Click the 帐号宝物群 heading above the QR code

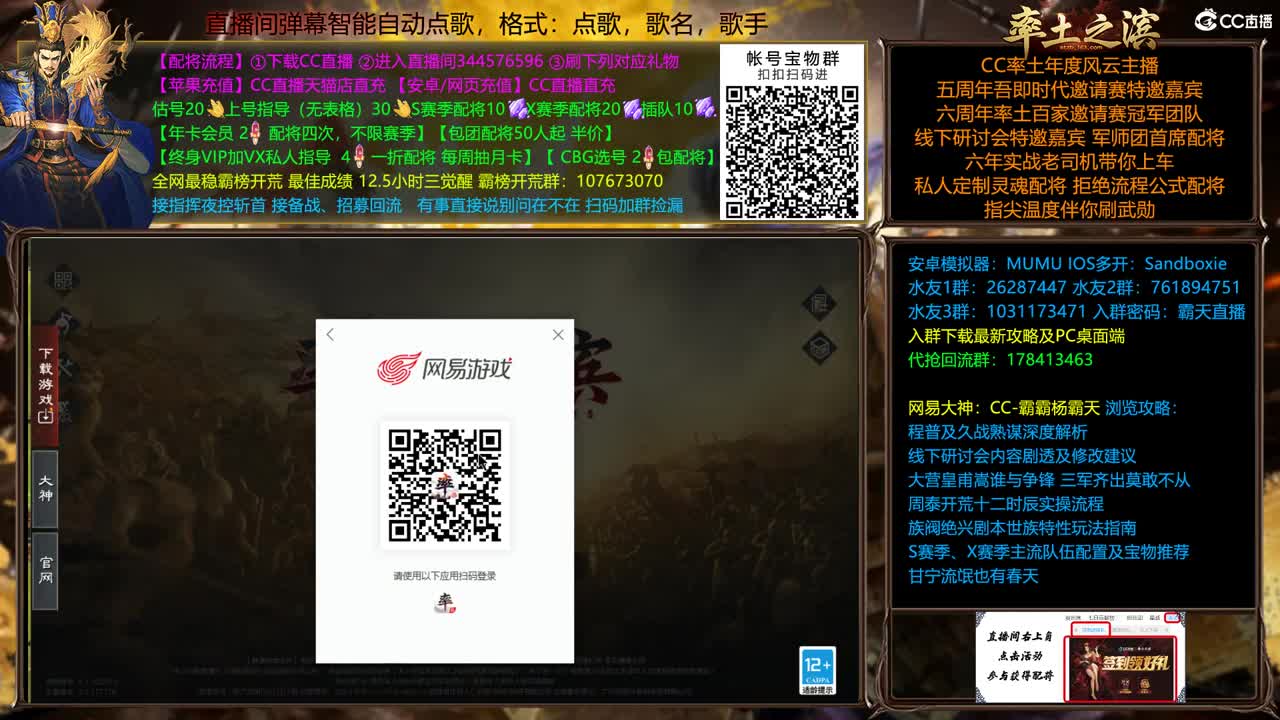(792, 58)
